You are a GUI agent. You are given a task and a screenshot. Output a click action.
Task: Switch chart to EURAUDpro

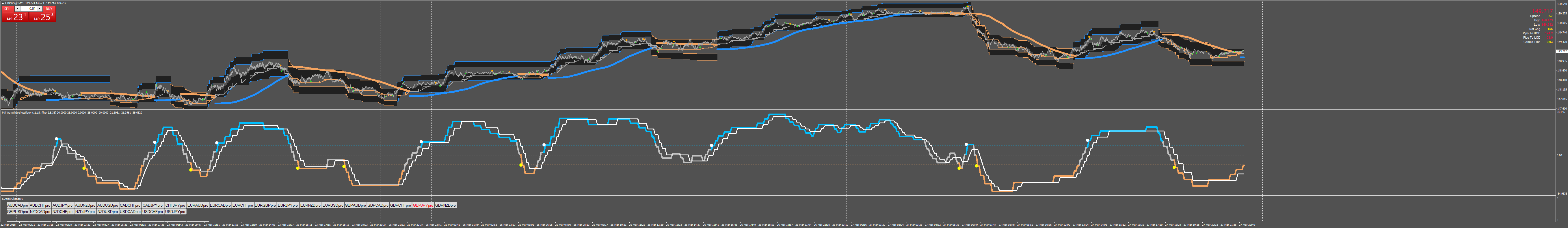pyautogui.click(x=198, y=206)
